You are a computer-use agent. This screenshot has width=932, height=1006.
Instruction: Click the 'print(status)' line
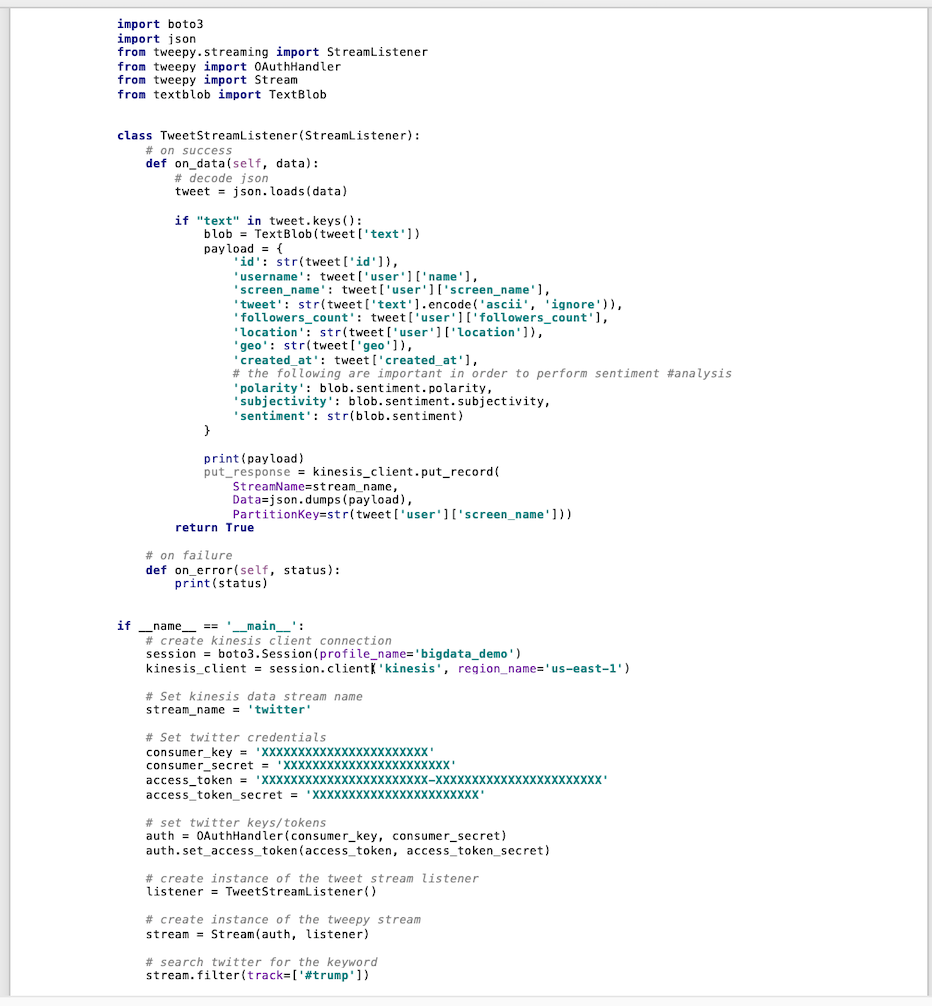(221, 584)
